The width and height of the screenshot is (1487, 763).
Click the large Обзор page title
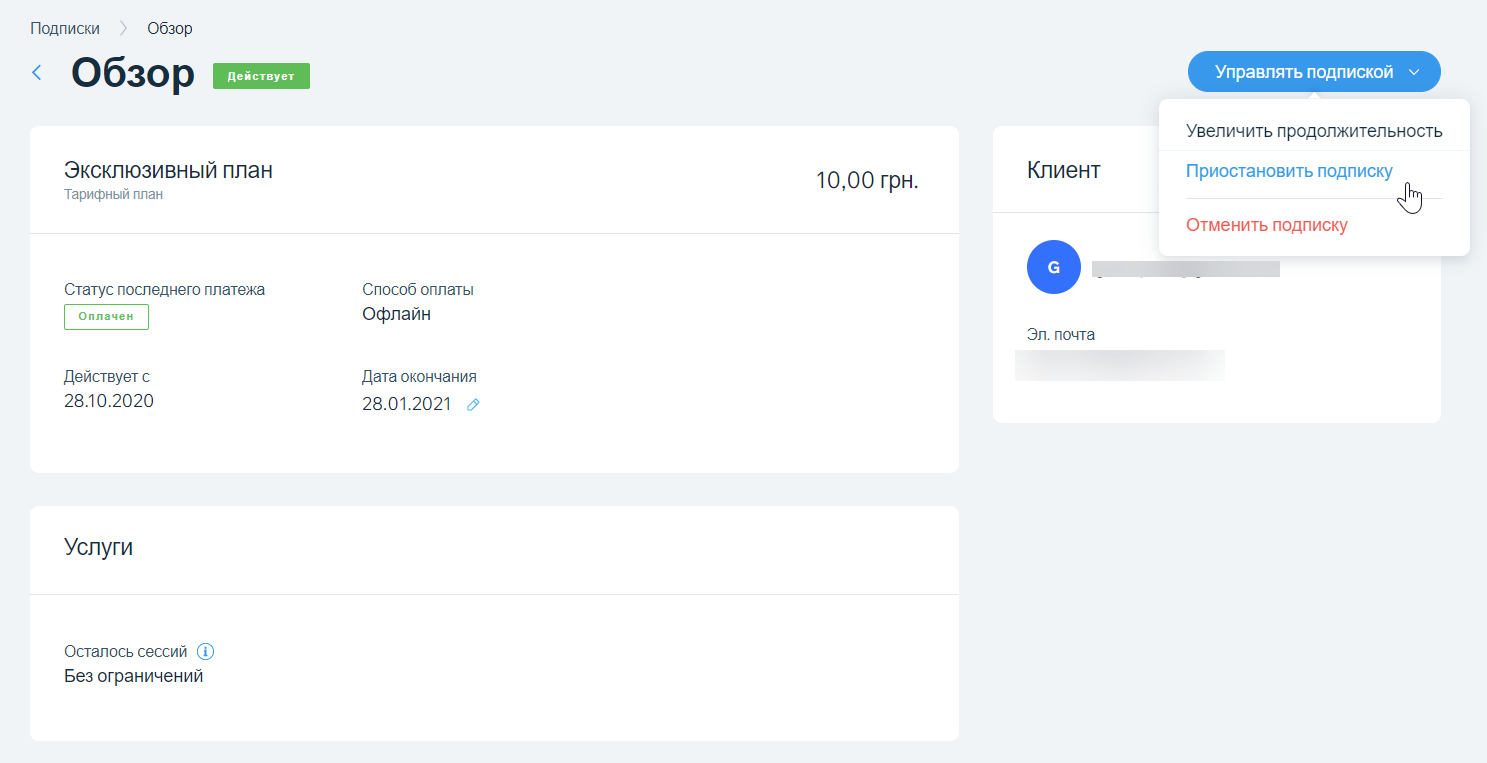(133, 74)
